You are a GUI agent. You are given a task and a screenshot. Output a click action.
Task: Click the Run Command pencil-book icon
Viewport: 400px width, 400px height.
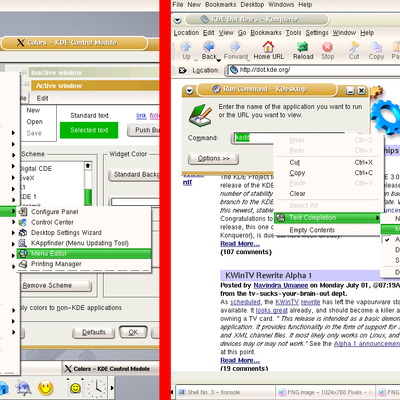coord(200,115)
